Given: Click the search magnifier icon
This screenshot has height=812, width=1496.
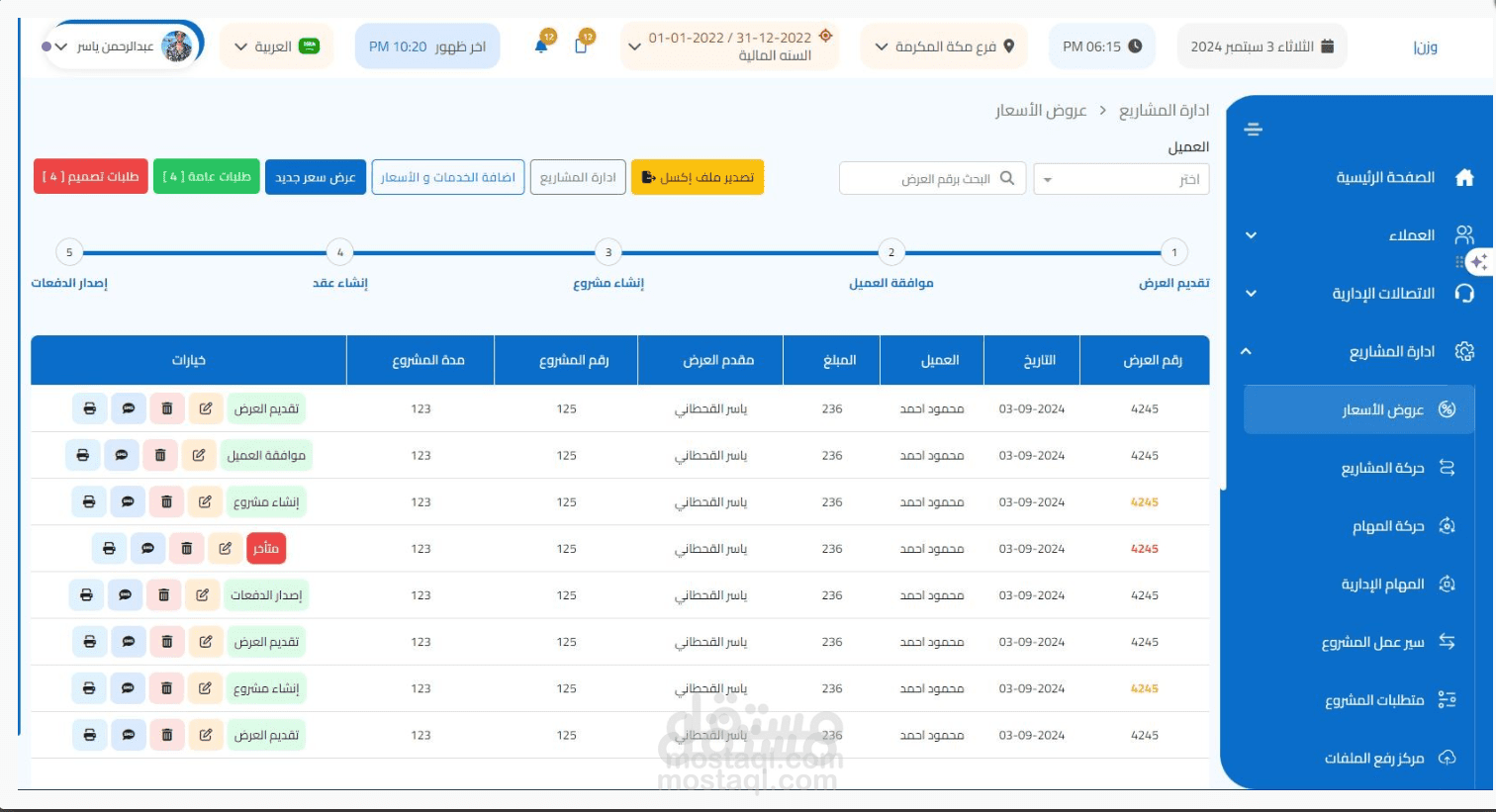Looking at the screenshot, I should (x=1007, y=178).
